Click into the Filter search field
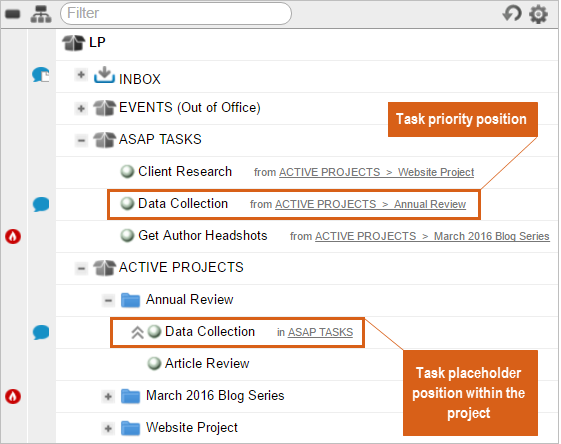 [x=176, y=14]
